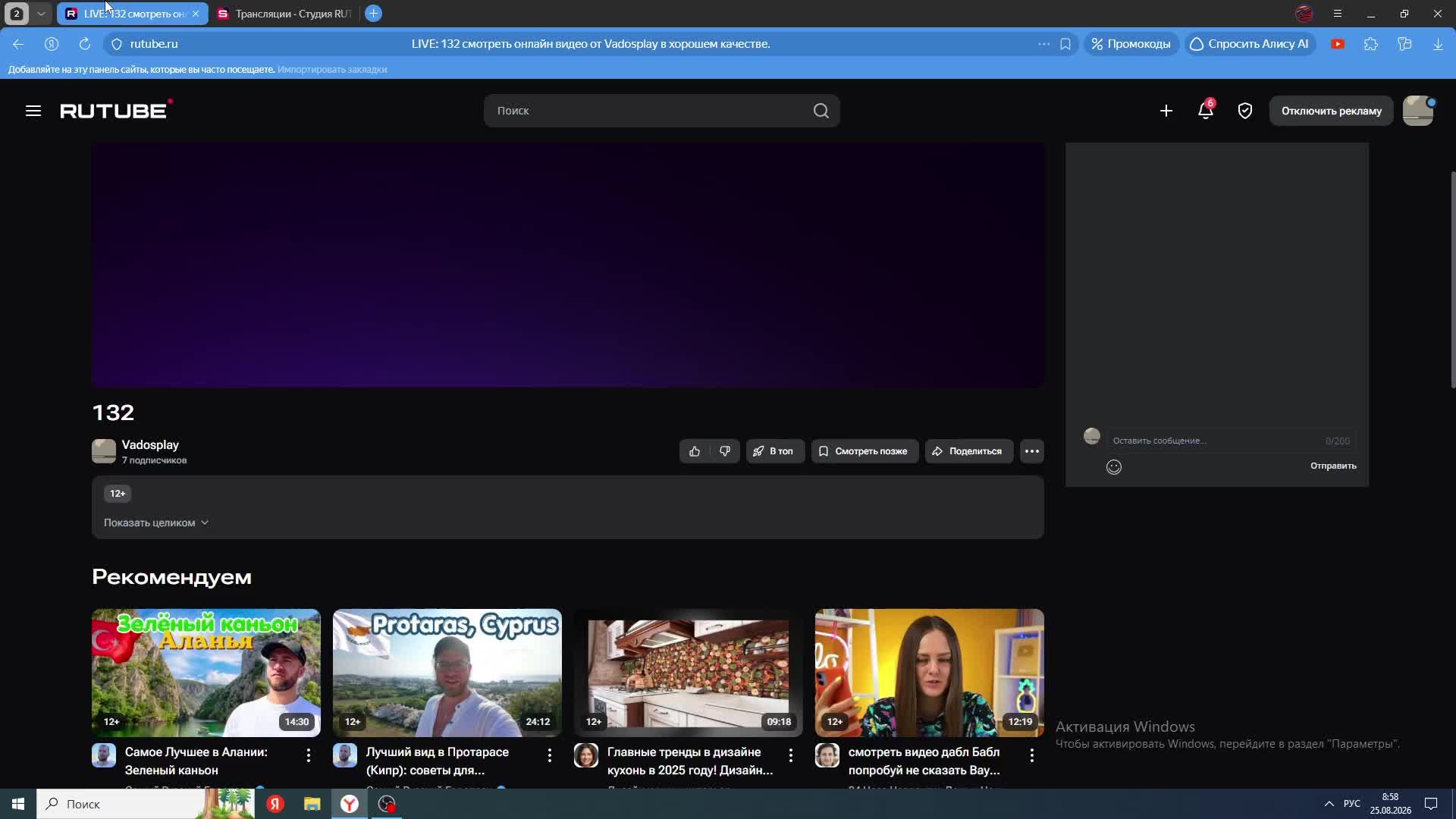Open options for Протарас video
This screenshot has height=819, width=1456.
pos(550,755)
